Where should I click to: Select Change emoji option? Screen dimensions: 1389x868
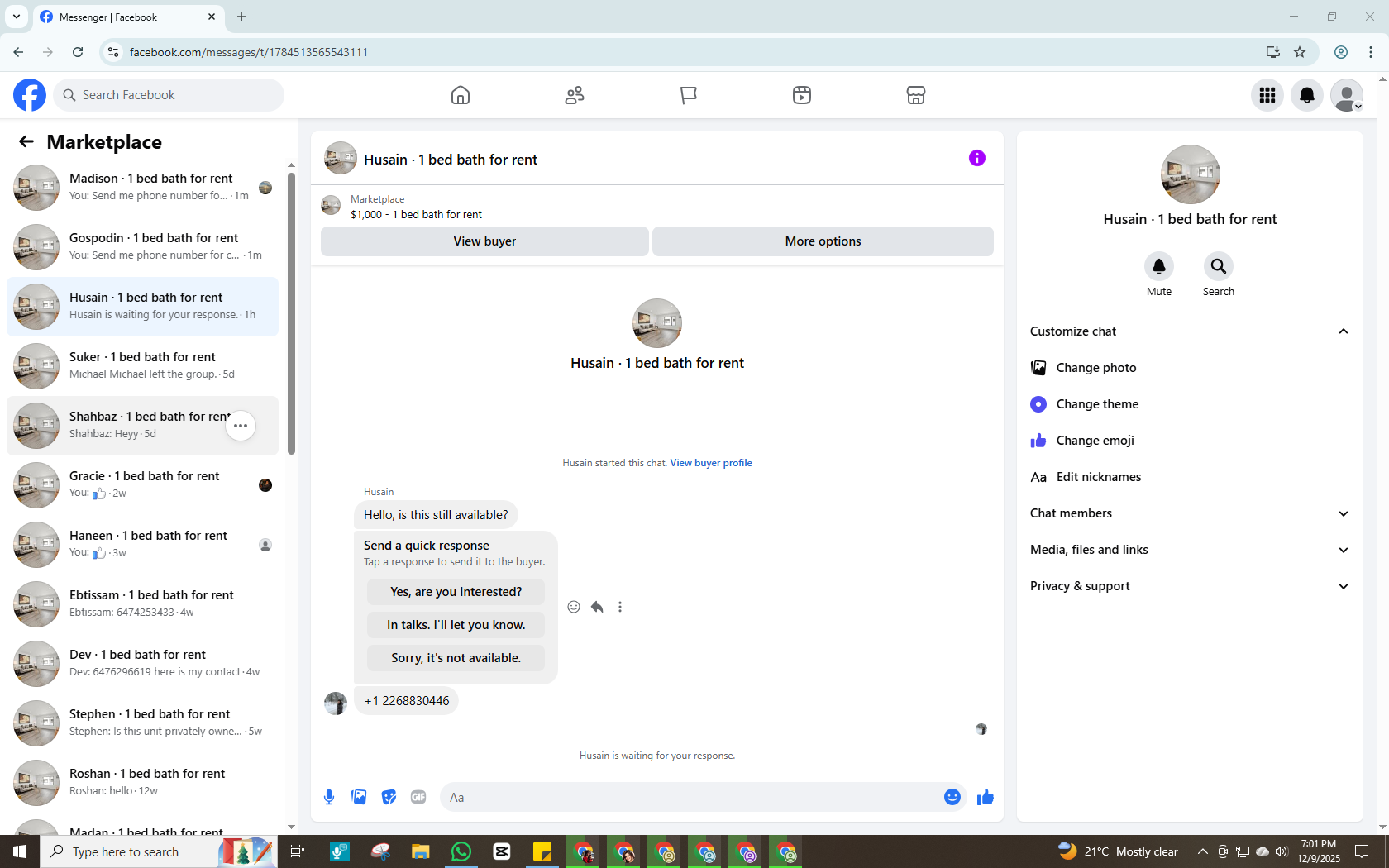1190,441
